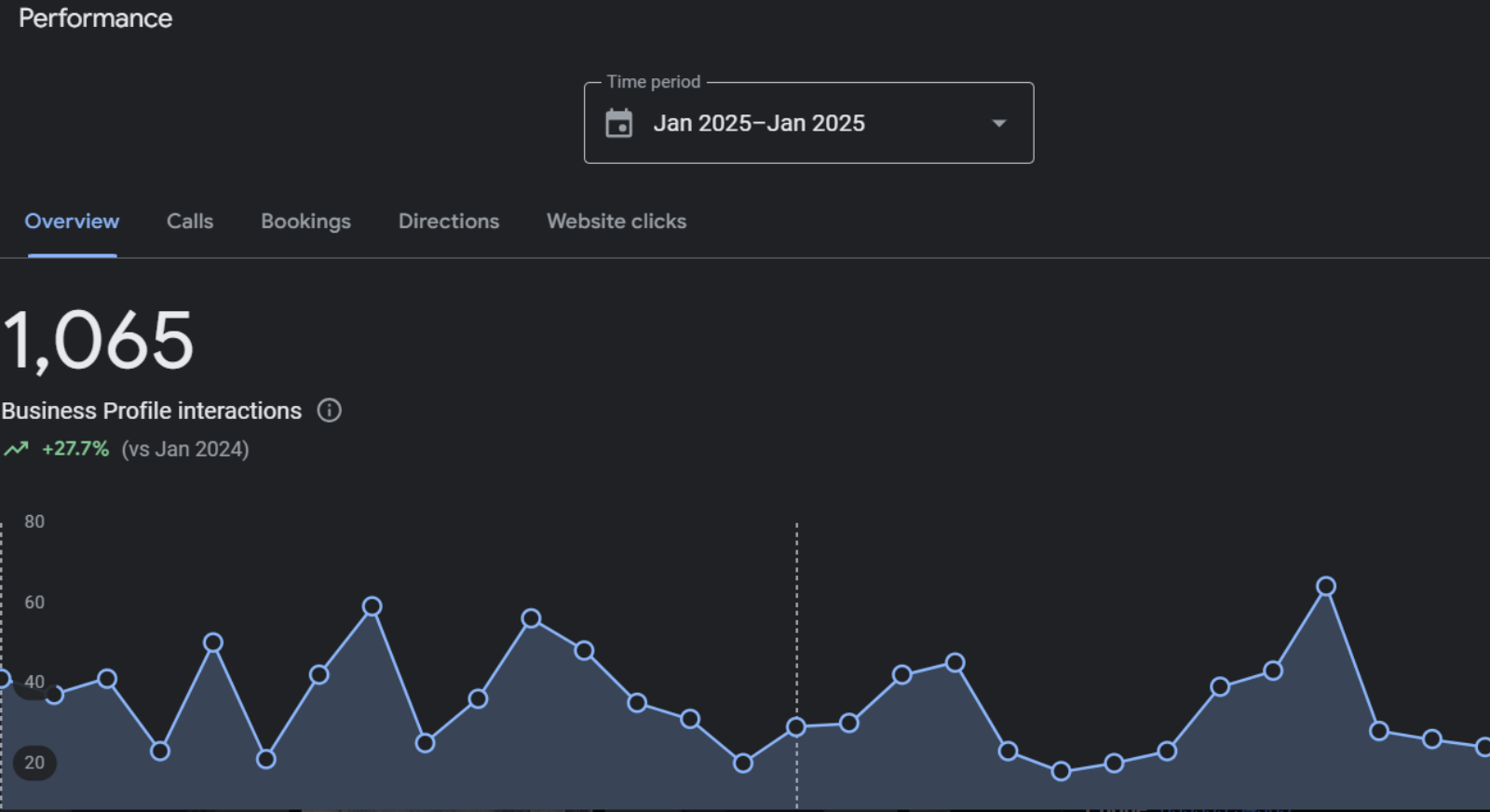
Task: Open the Jan 2025–Jan 2025 date selector
Action: [759, 123]
